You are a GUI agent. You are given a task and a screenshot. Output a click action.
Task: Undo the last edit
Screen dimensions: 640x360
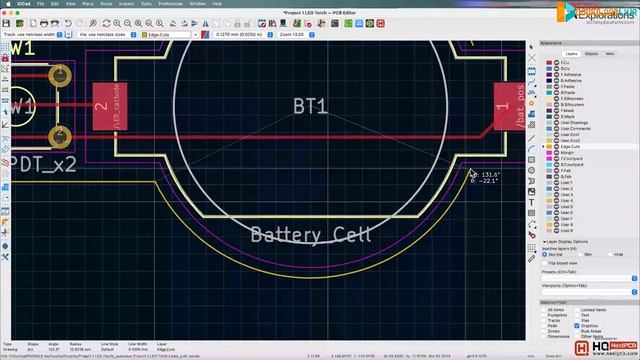pyautogui.click(x=68, y=24)
